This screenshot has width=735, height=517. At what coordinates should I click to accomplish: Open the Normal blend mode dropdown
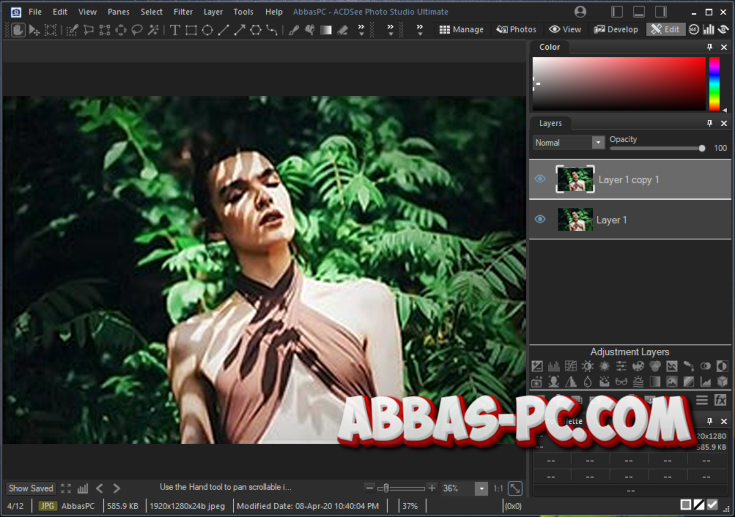(x=598, y=143)
